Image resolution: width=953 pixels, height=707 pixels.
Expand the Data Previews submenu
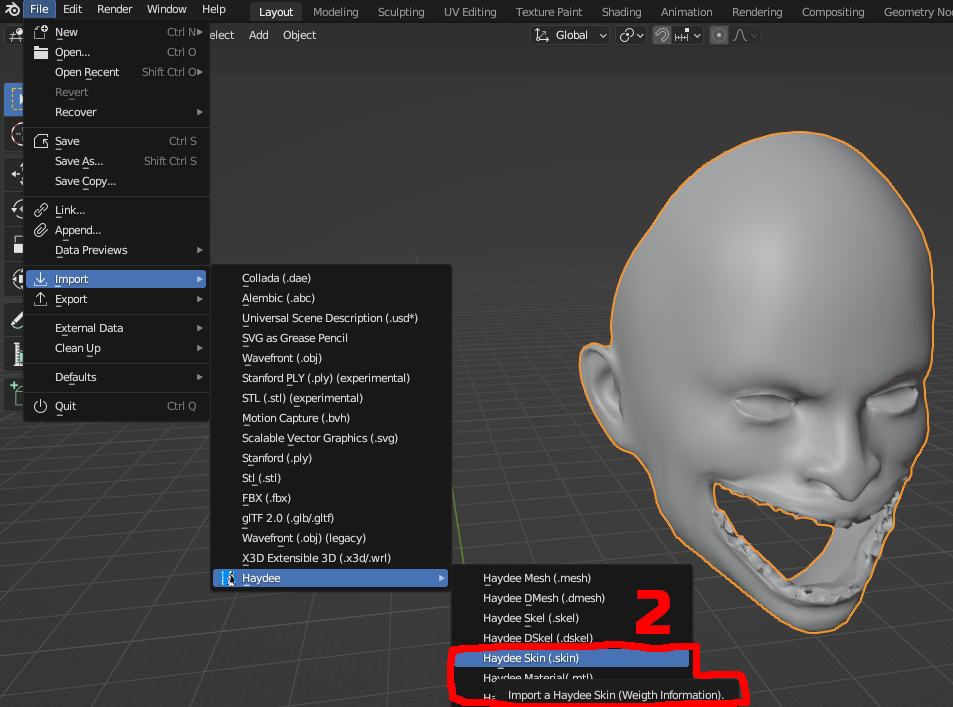click(116, 250)
